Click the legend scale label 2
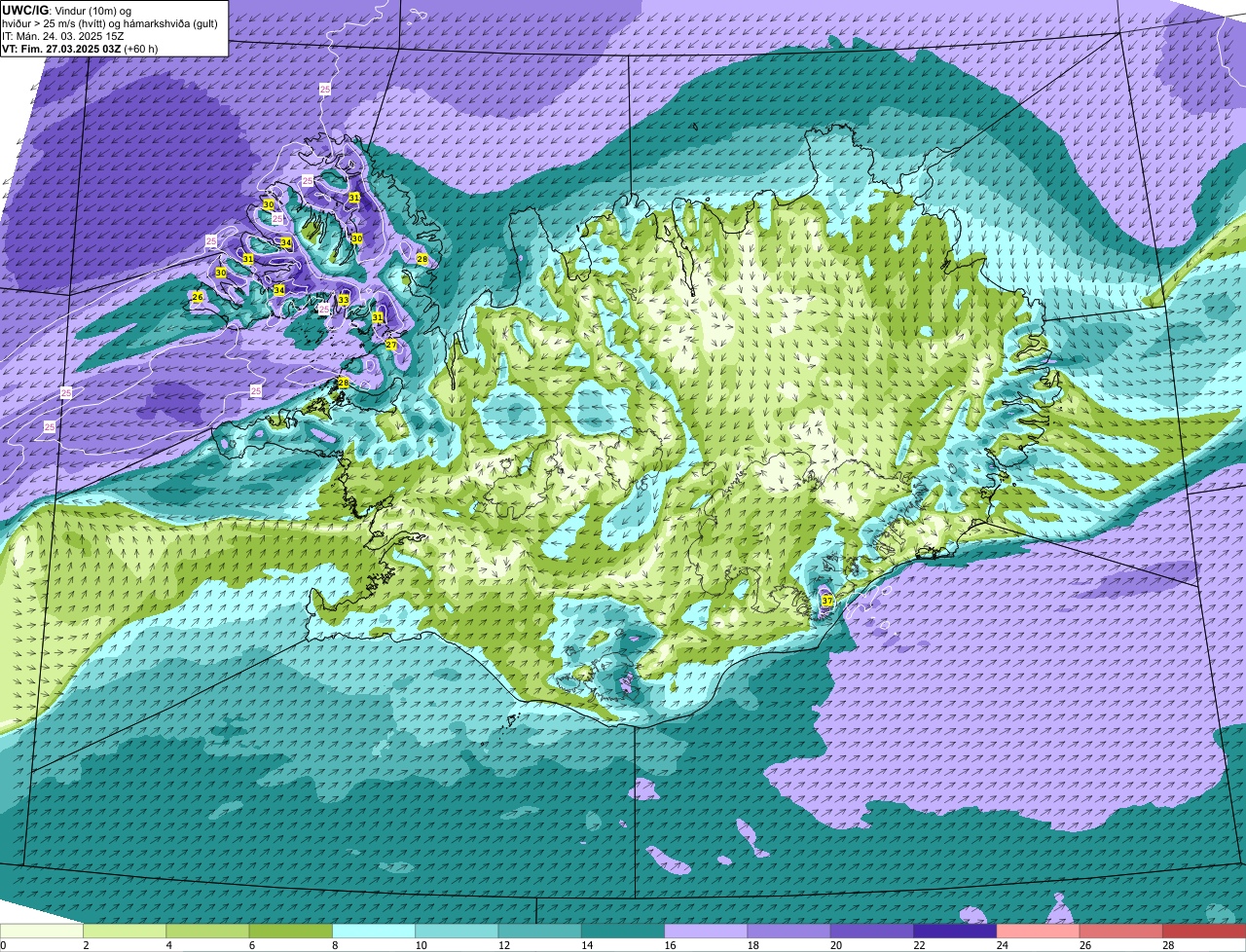The image size is (1246, 952). (86, 945)
